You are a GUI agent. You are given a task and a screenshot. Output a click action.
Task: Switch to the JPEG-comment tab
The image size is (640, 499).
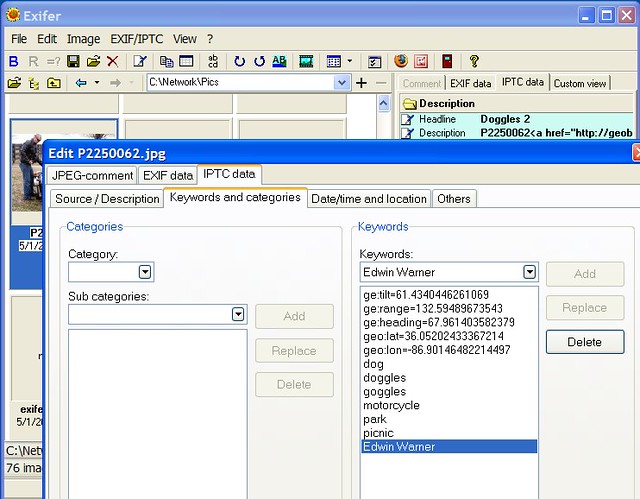92,175
